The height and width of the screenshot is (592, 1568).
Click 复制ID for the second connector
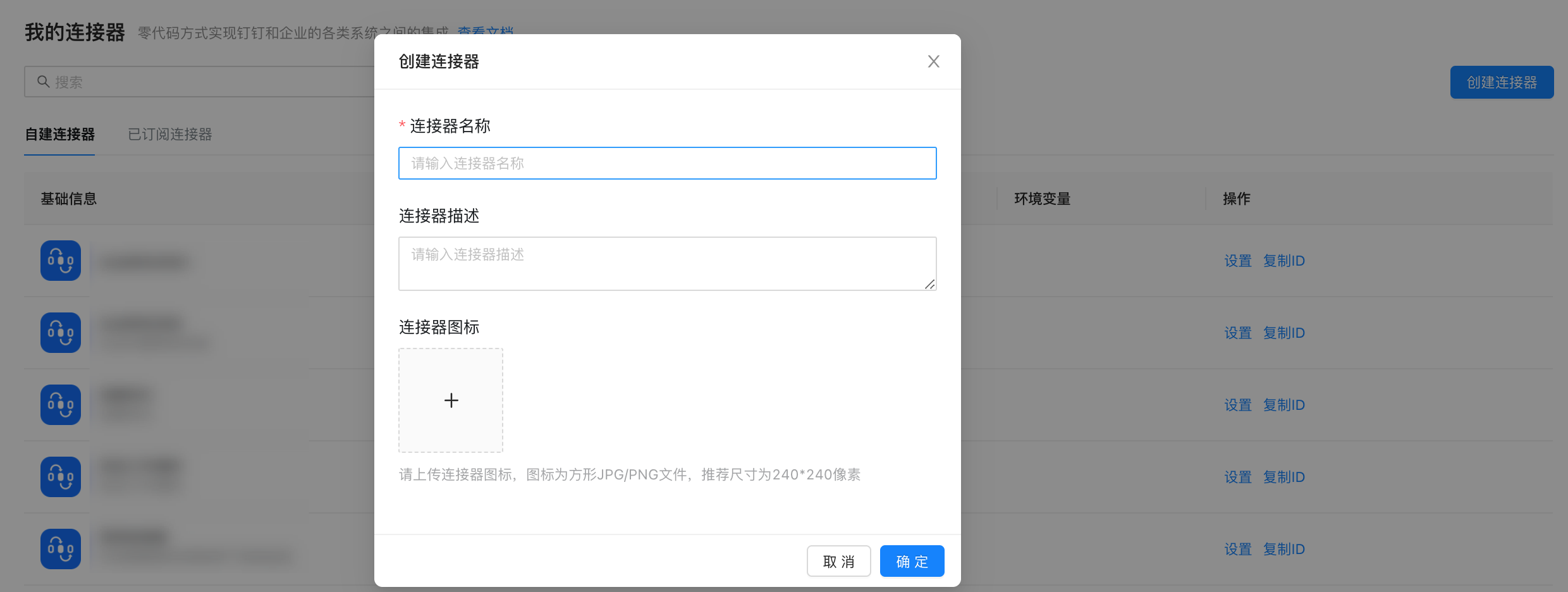(1283, 333)
